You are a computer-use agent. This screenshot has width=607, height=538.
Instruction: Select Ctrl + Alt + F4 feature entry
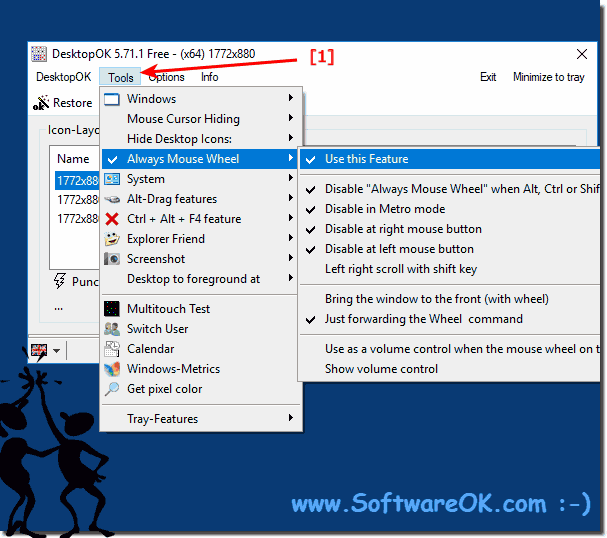199,219
